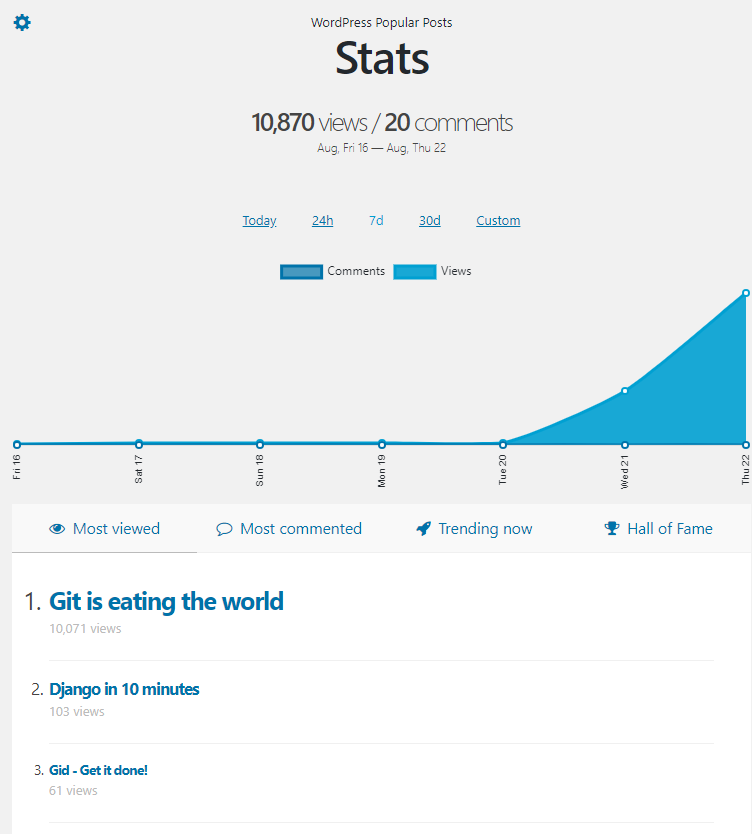
Task: Click the eye icon beside Most viewed
Action: coord(57,529)
